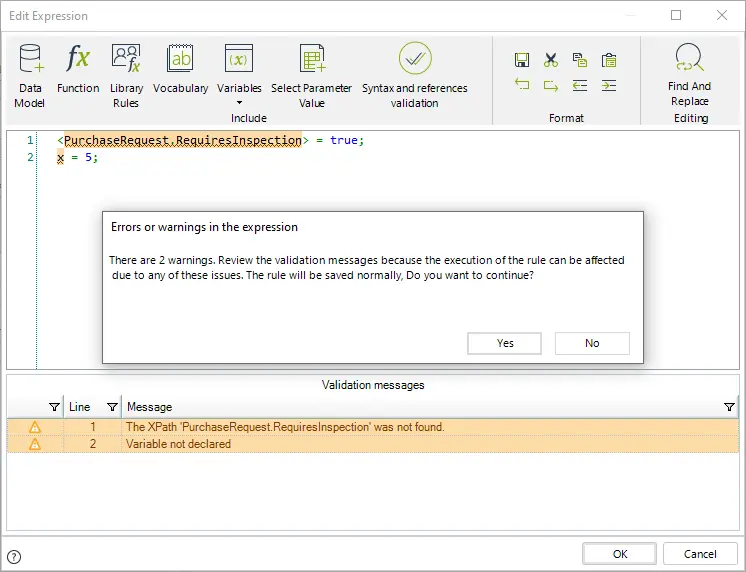Click Yes in the warnings dialog

tap(504, 343)
